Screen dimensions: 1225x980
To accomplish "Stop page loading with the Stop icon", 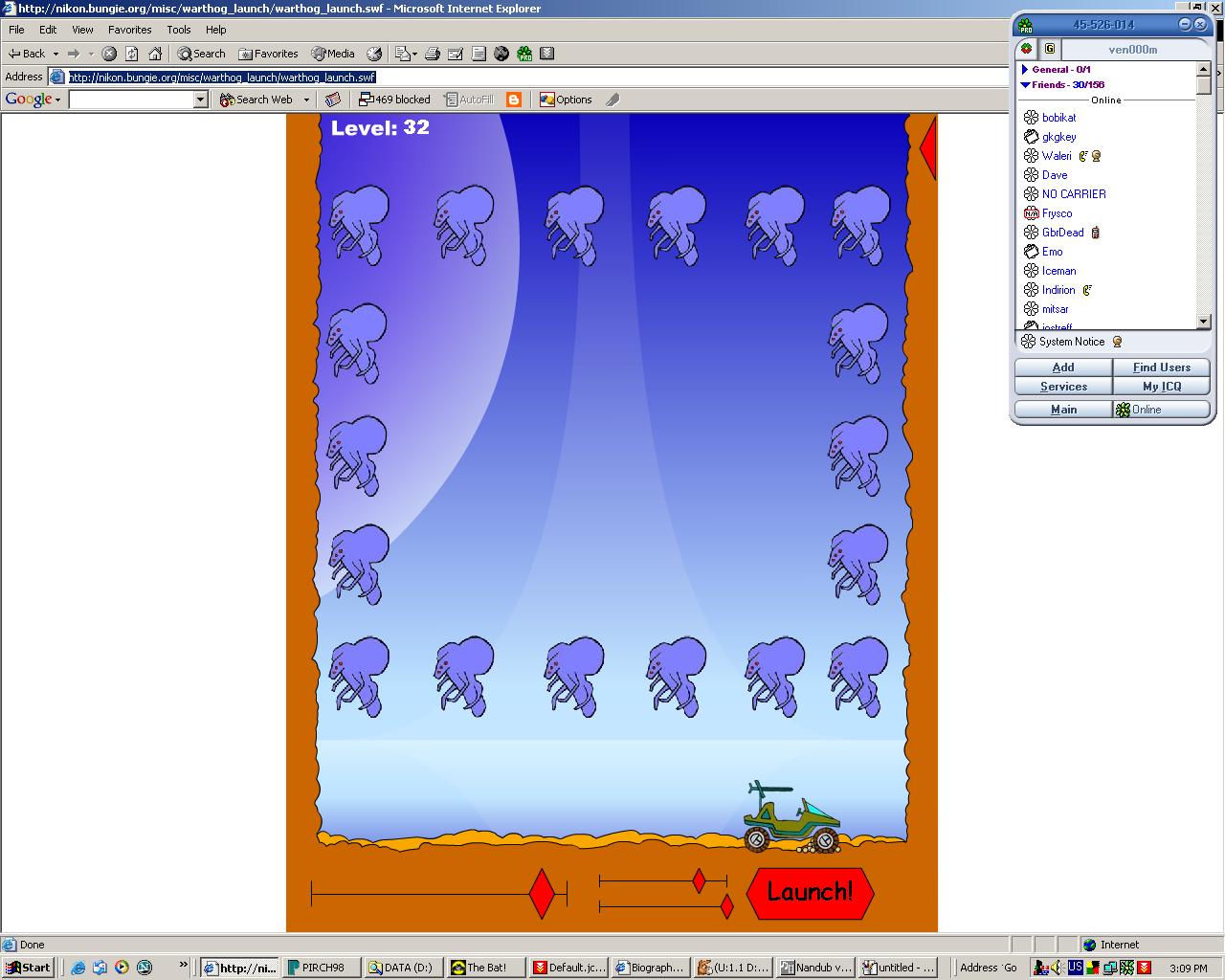I will (109, 54).
